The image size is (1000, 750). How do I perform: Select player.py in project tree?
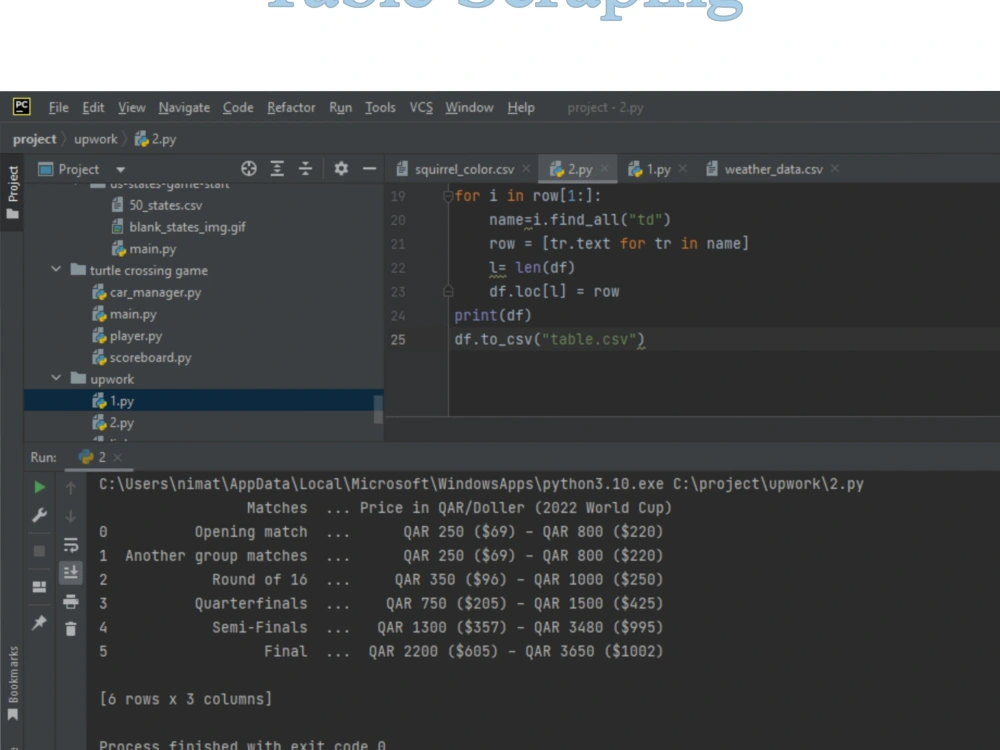pyautogui.click(x=128, y=336)
